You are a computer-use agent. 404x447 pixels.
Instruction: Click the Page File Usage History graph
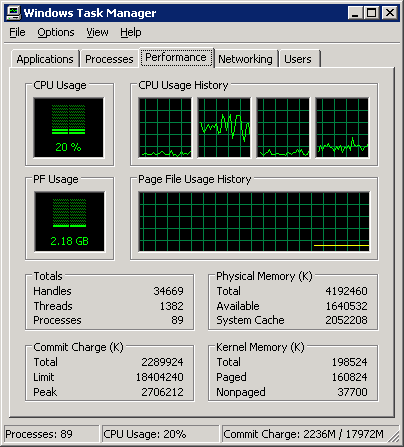click(x=254, y=222)
